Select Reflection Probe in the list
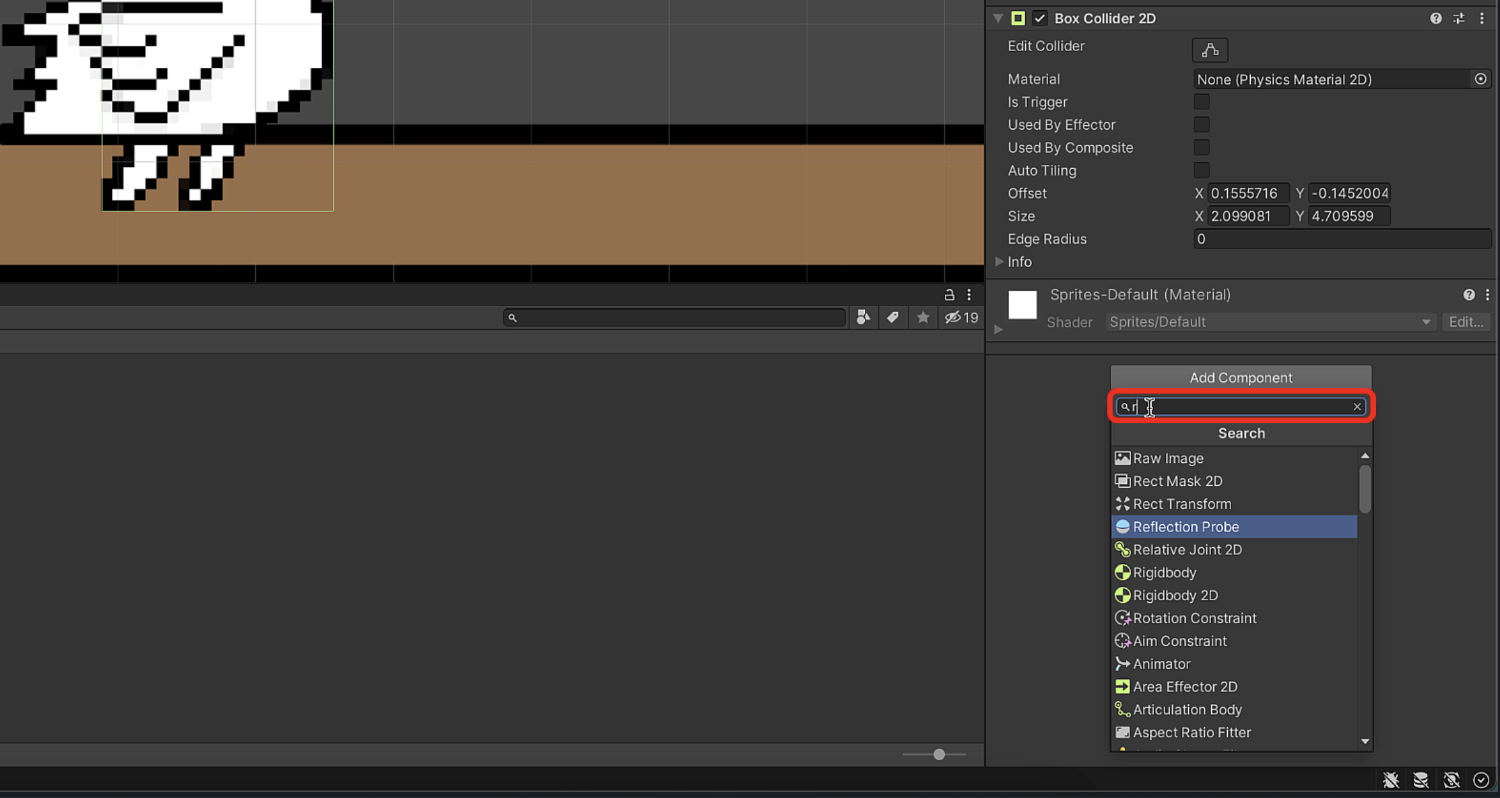Screen dimensions: 1500x798 (x=1185, y=527)
